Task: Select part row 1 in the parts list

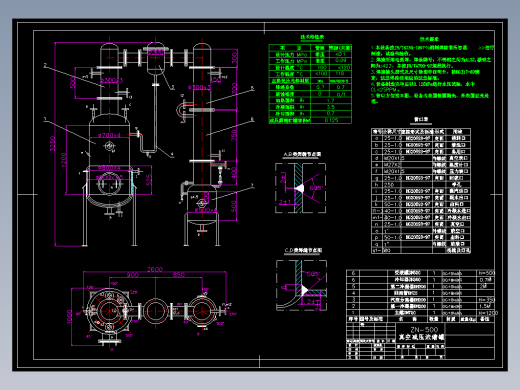Action: 421,313
